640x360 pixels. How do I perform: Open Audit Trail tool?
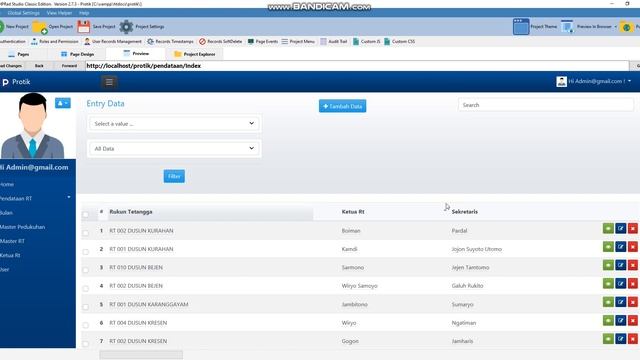coord(333,42)
